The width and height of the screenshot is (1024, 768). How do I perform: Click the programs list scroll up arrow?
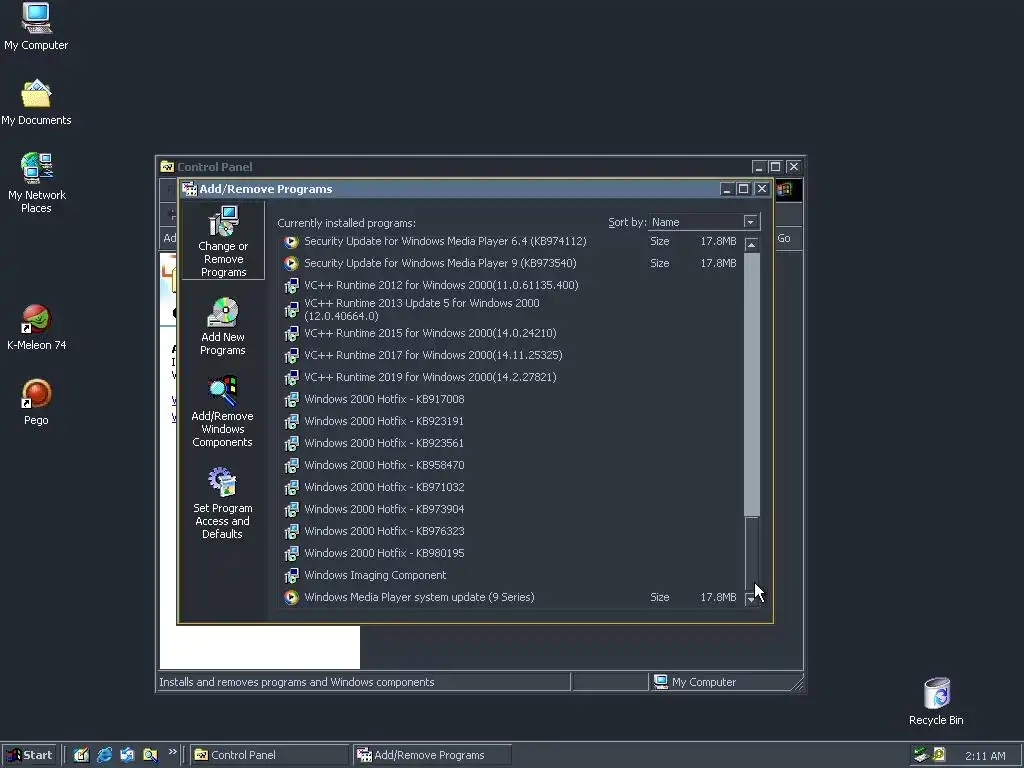752,244
